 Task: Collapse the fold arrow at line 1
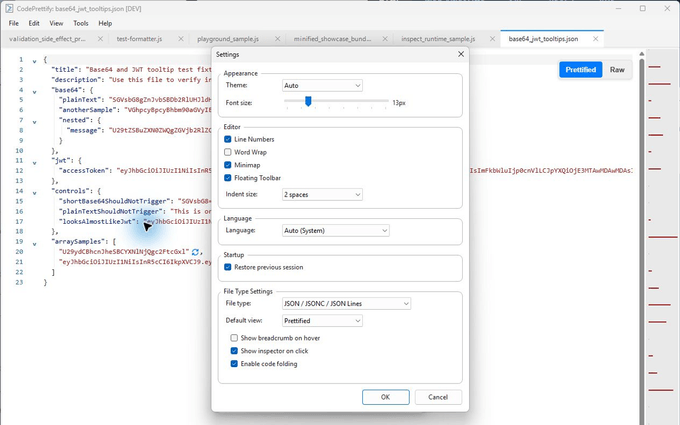(x=34, y=61)
